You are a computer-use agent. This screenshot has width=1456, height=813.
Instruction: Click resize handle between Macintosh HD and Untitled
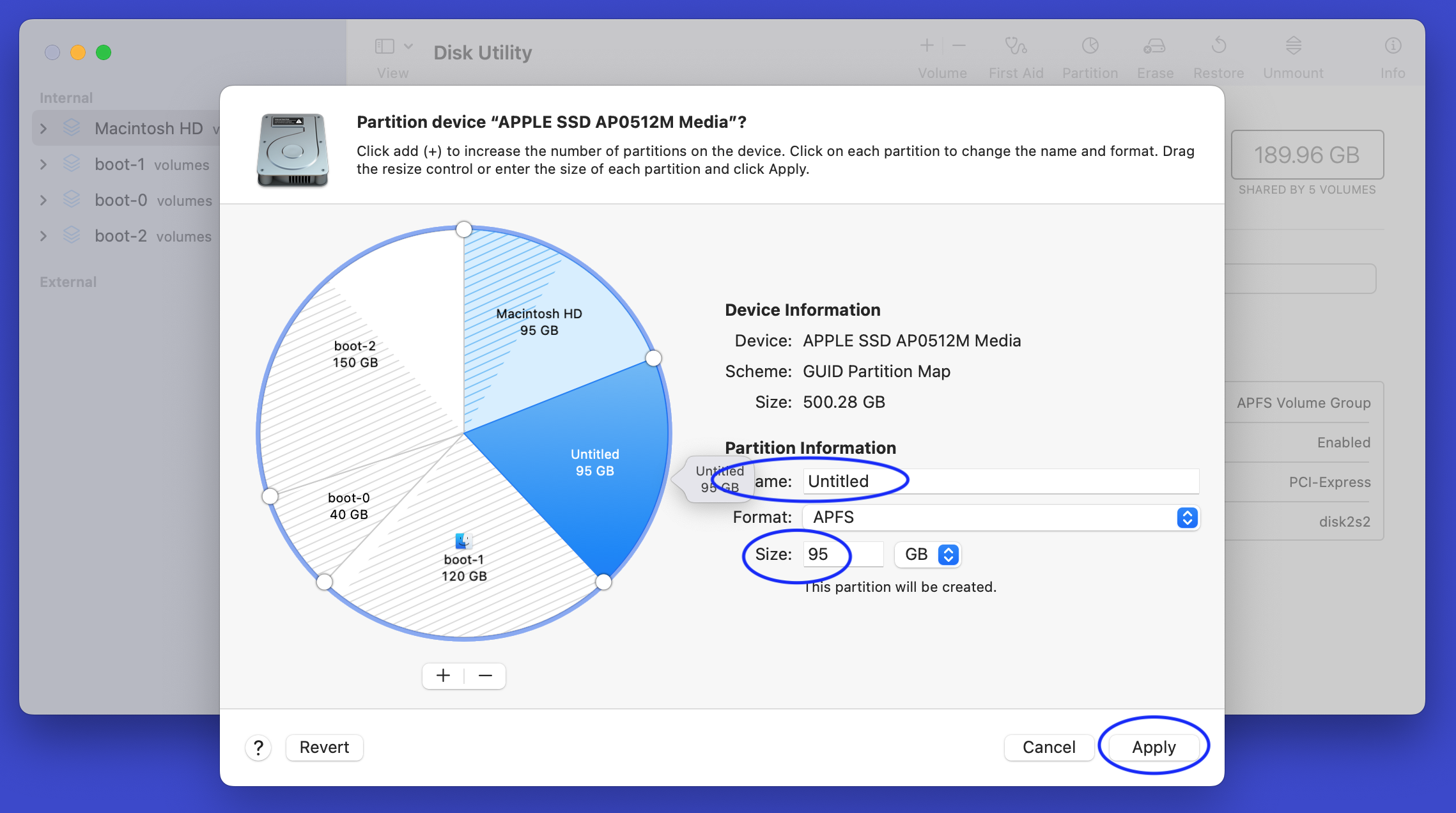[x=653, y=359]
